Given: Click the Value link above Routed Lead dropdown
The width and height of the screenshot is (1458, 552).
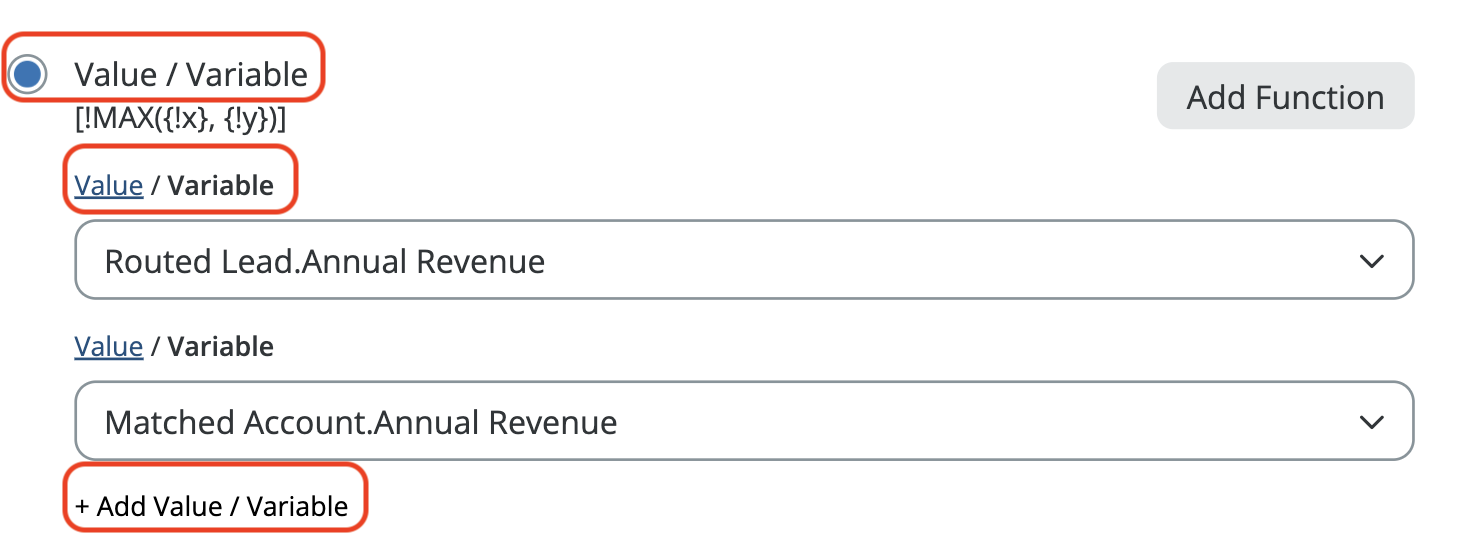Looking at the screenshot, I should [x=109, y=186].
